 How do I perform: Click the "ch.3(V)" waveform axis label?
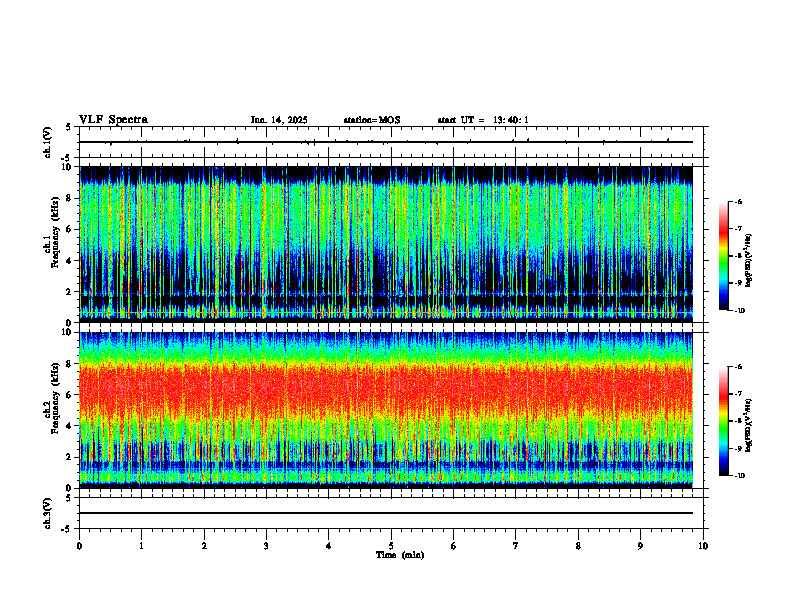[x=48, y=513]
